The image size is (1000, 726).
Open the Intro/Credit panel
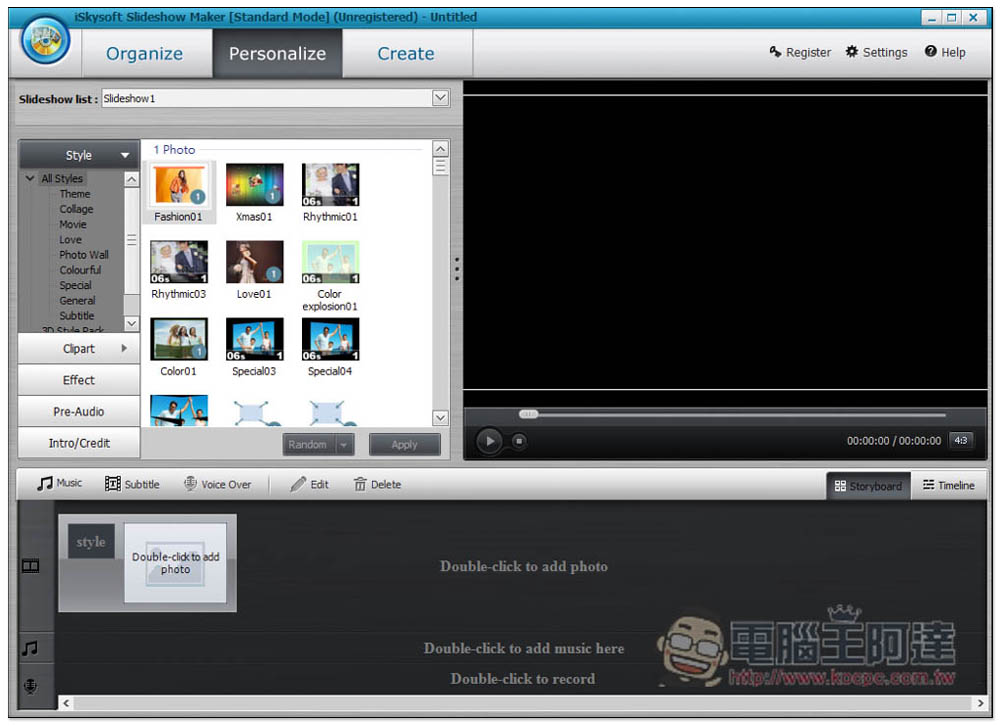pos(79,443)
